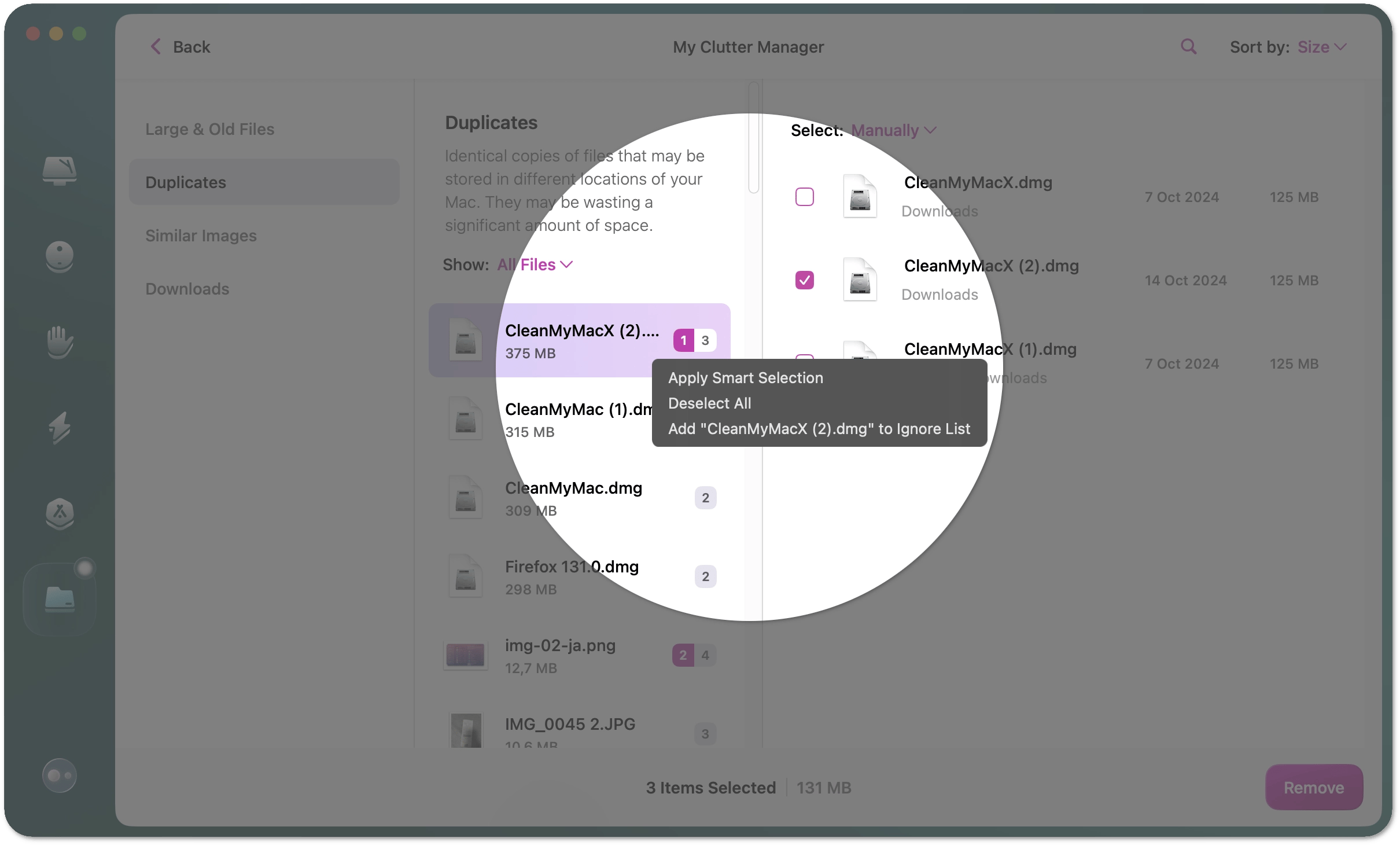Select the CleanMyMac (1).dmg 315 MB group

(x=580, y=418)
